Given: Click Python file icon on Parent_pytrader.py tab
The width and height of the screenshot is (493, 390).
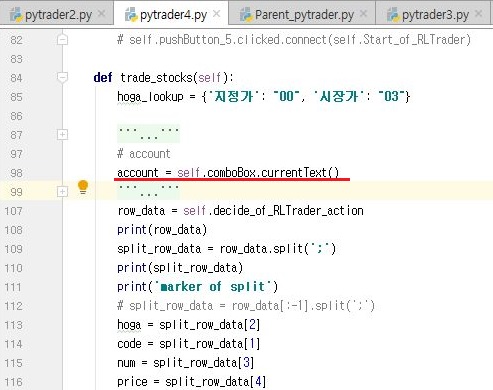Looking at the screenshot, I should (246, 15).
